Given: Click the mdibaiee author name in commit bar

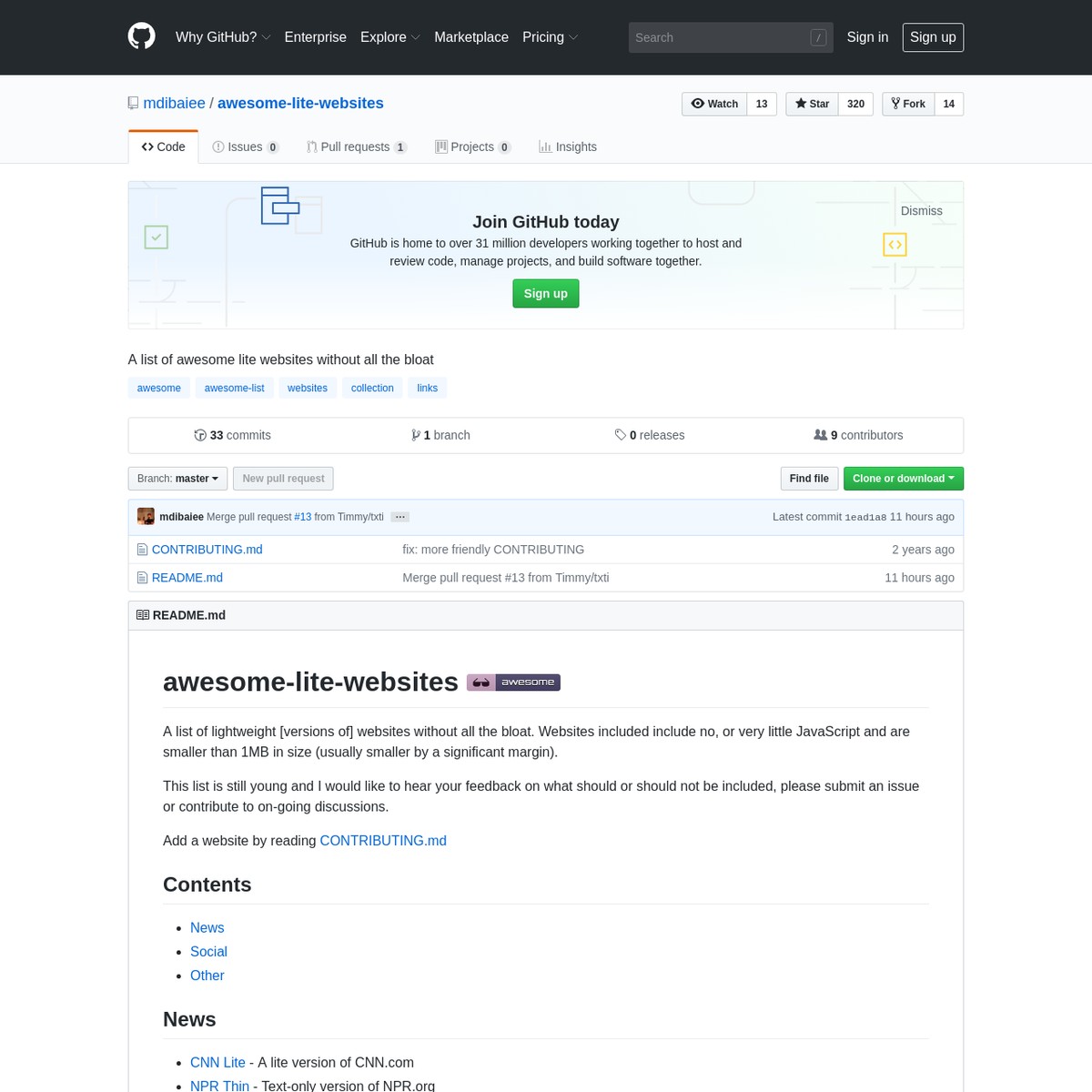Looking at the screenshot, I should coord(181,517).
